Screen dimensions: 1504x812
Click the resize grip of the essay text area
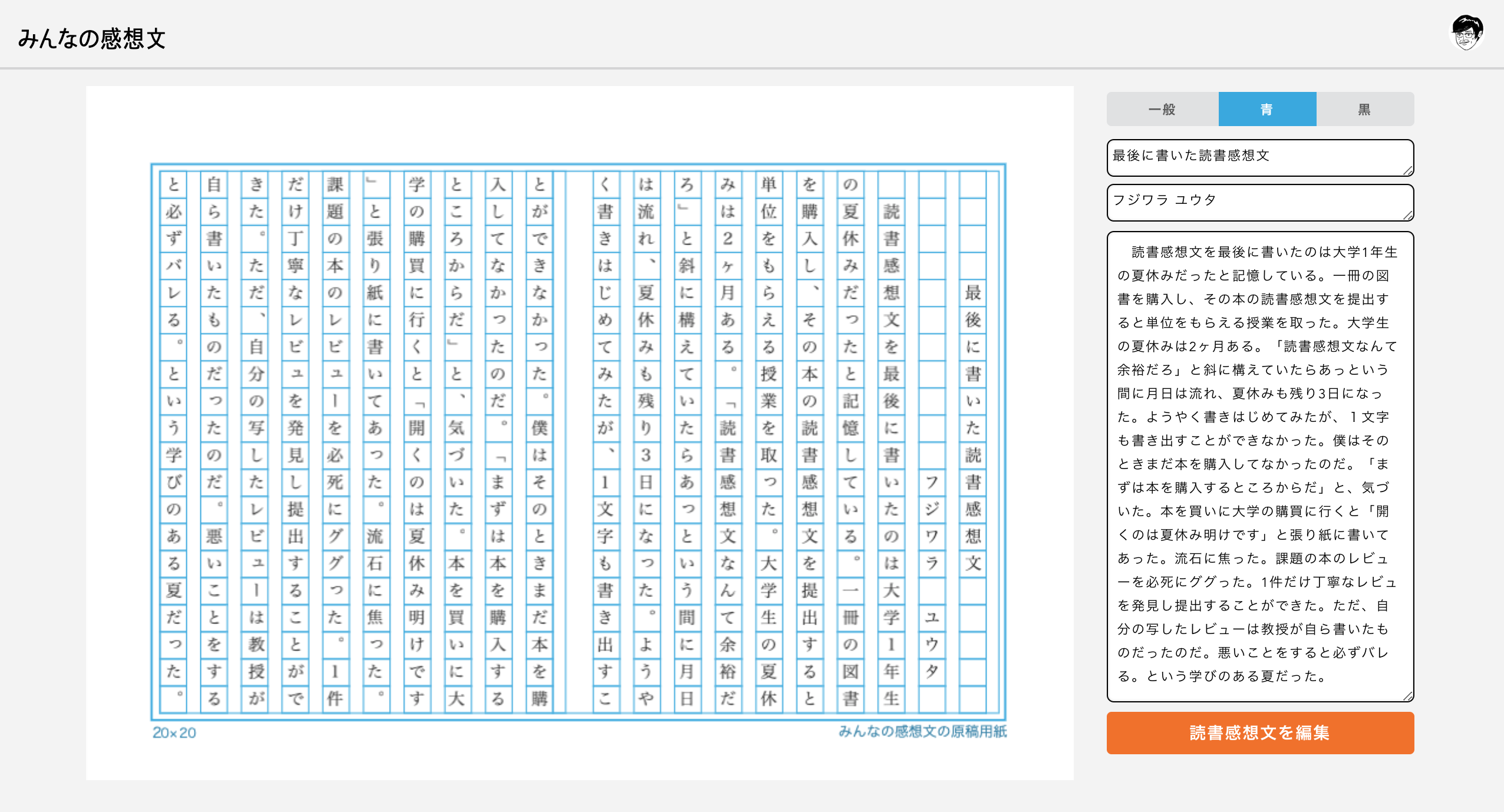coord(1409,697)
